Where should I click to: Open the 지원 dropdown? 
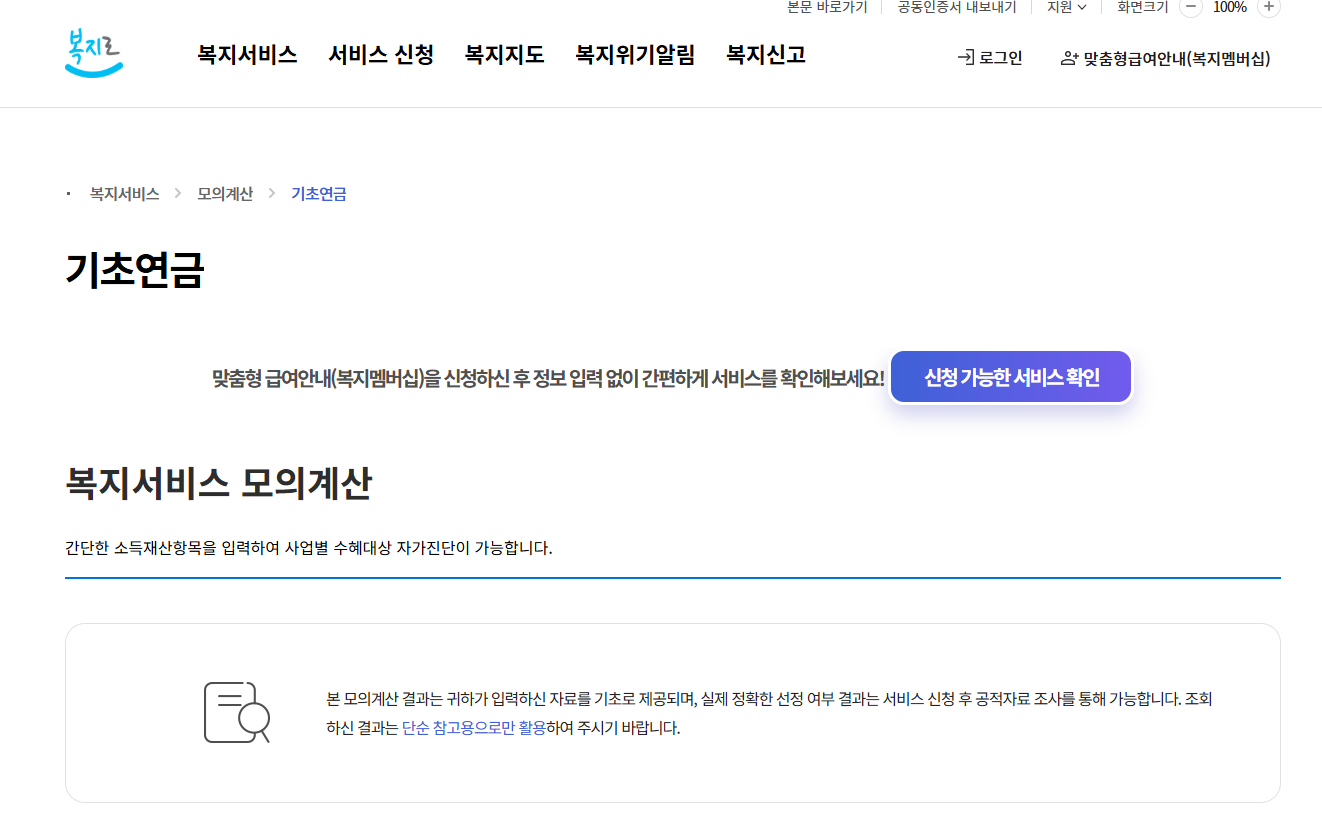(1066, 7)
